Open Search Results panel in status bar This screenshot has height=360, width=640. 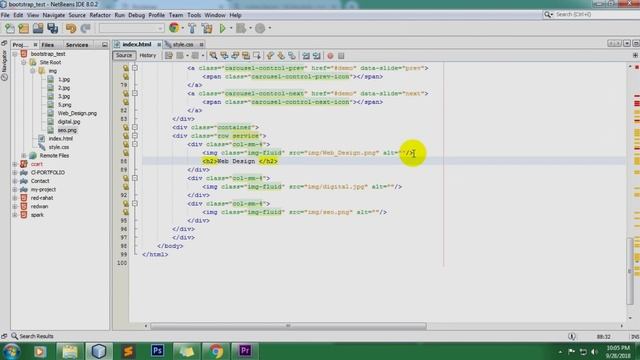coord(32,336)
